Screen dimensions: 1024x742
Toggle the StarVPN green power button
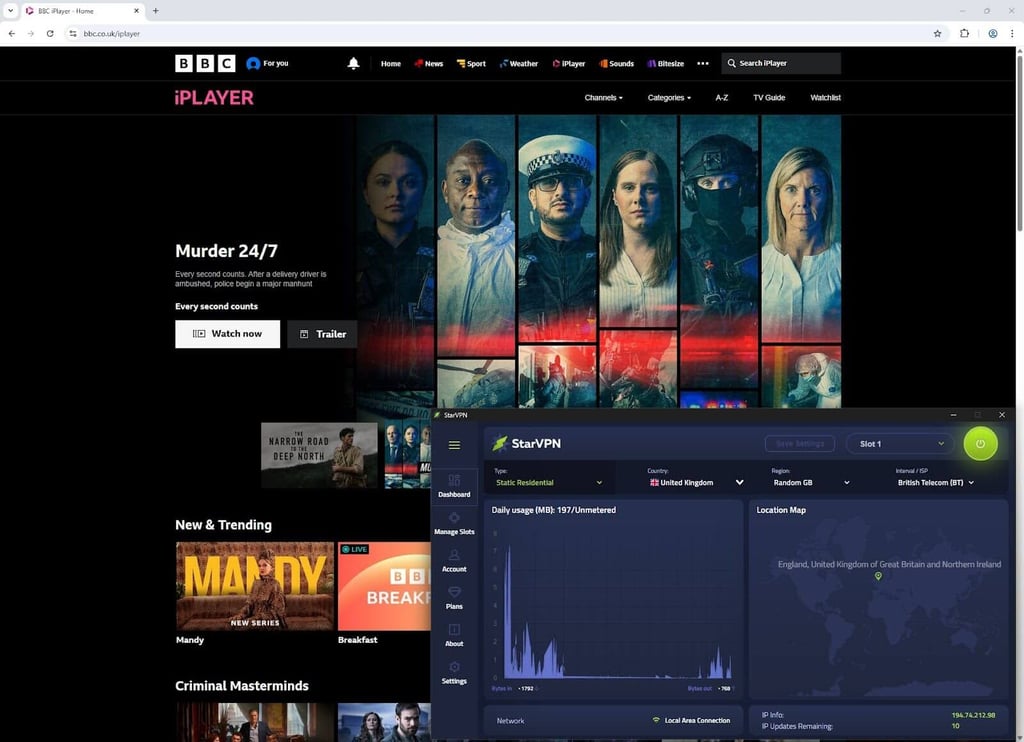coord(980,444)
